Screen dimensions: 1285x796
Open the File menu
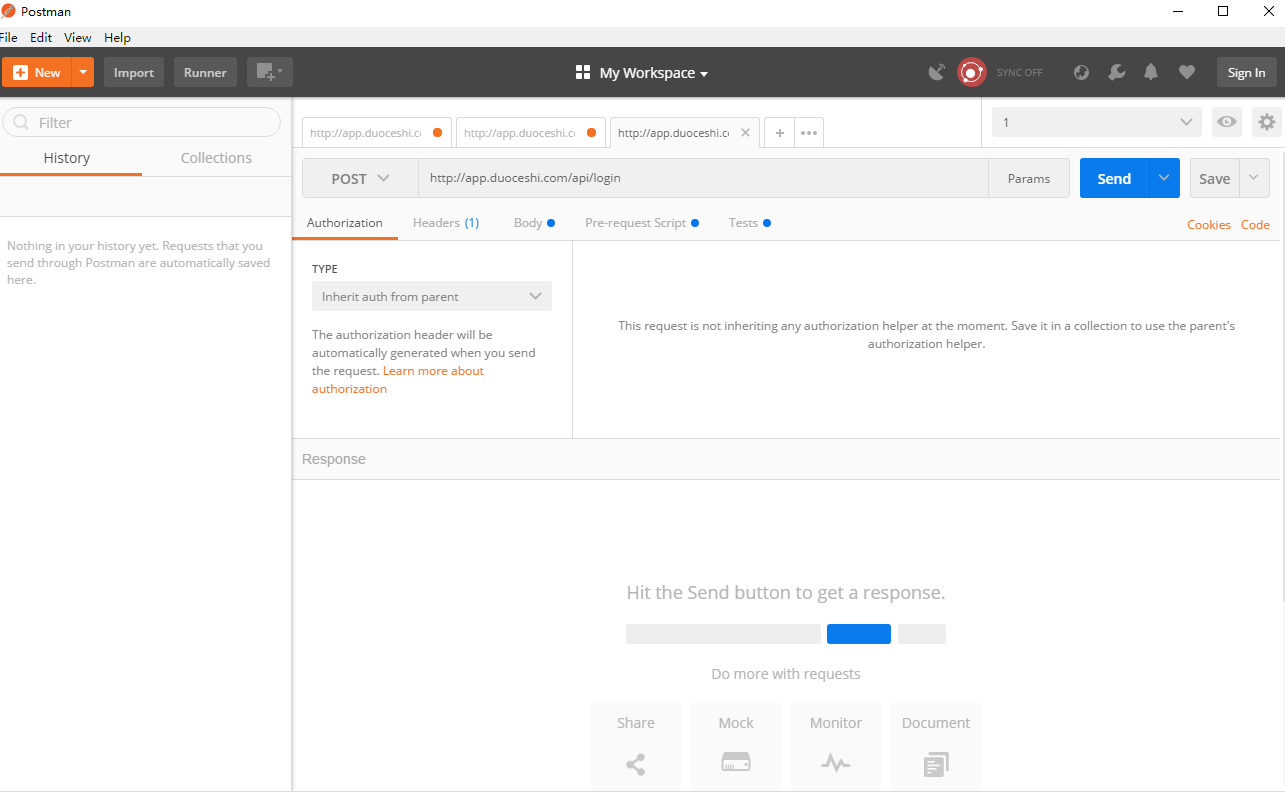pyautogui.click(x=9, y=37)
